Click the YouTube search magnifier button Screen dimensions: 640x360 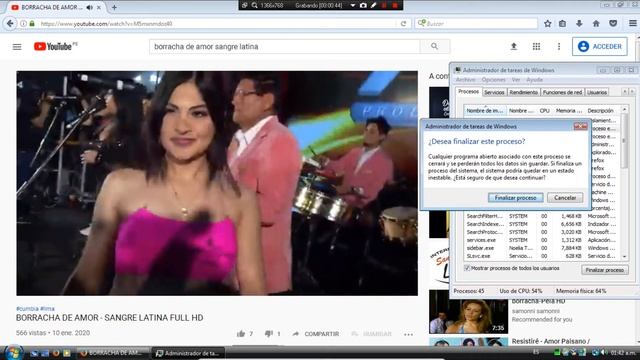[x=435, y=47]
